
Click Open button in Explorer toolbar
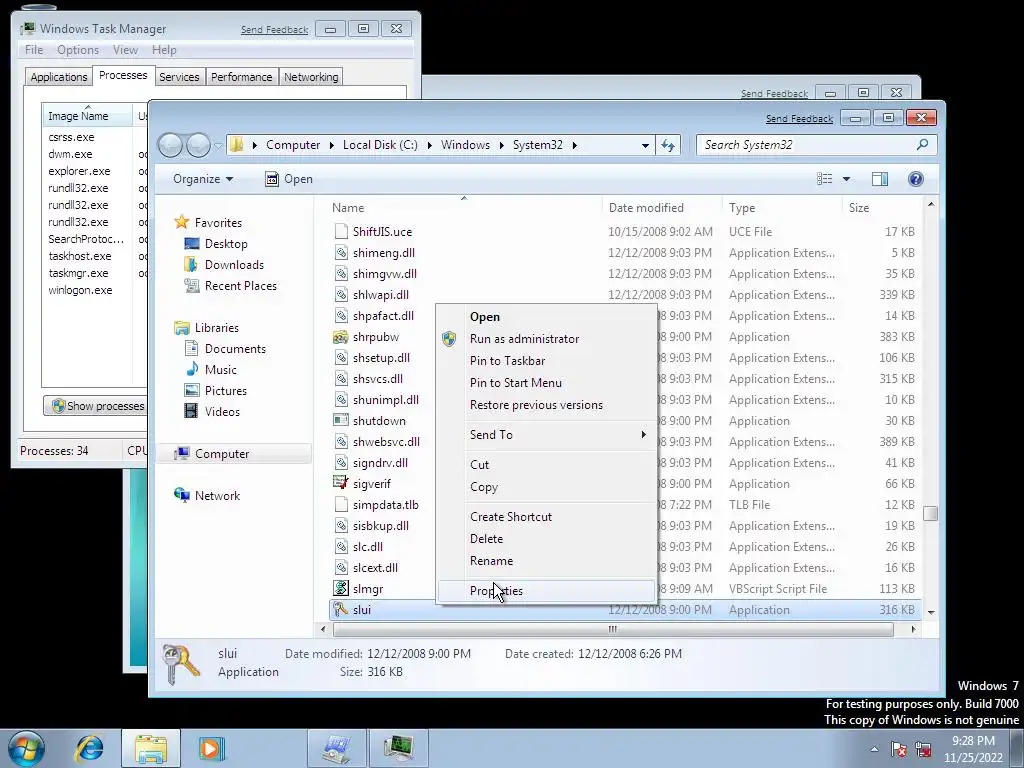289,179
